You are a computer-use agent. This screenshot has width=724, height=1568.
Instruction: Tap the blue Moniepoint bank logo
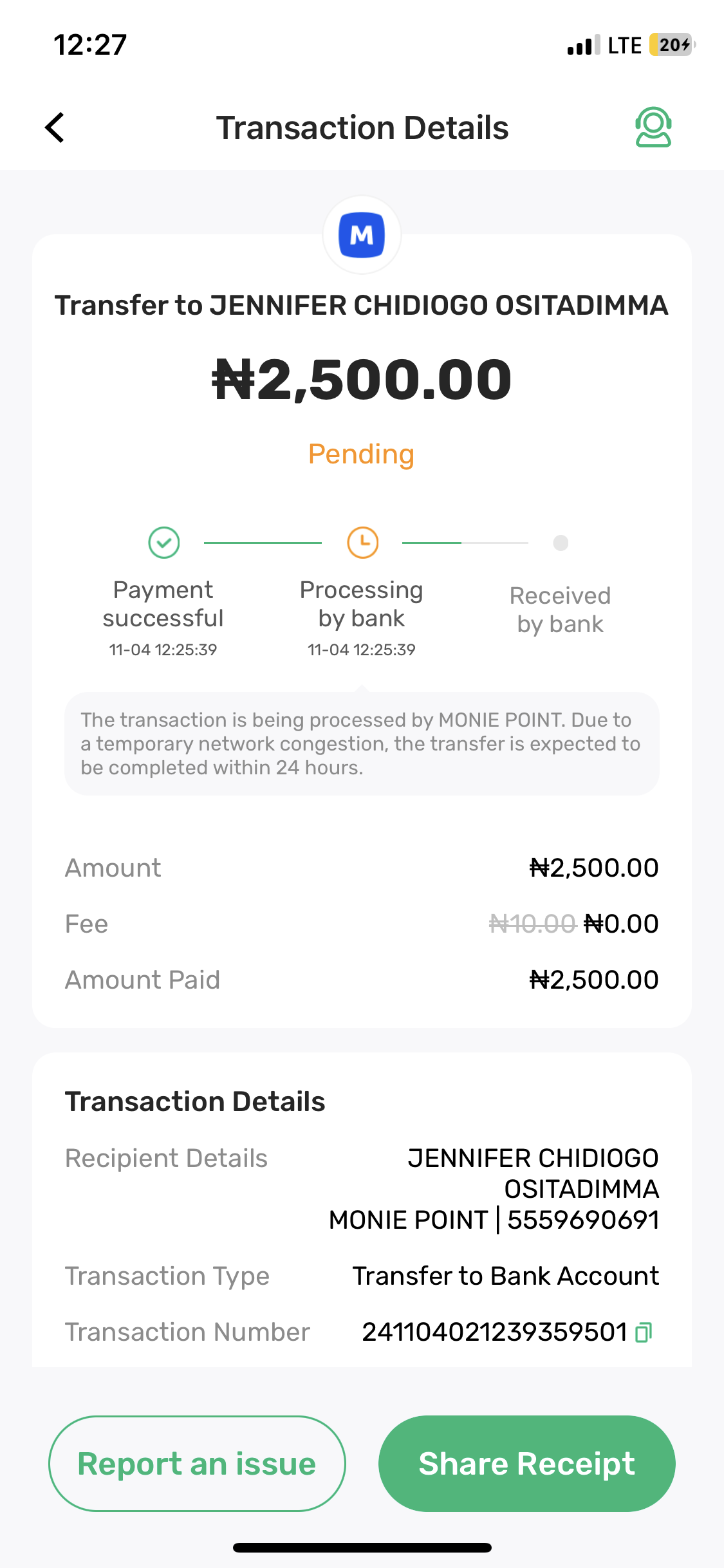(x=362, y=235)
